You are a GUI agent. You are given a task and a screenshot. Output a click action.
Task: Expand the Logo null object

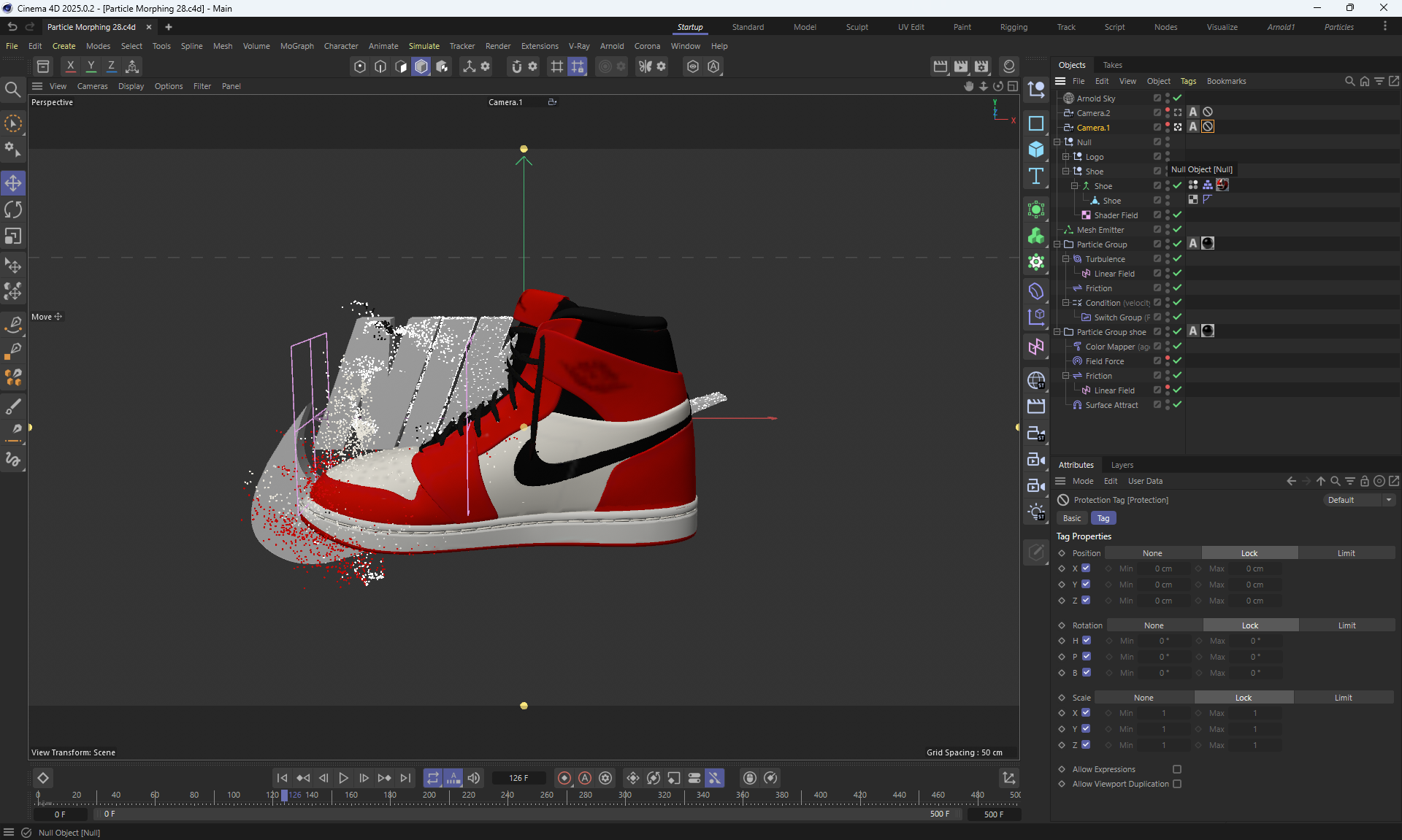point(1066,157)
